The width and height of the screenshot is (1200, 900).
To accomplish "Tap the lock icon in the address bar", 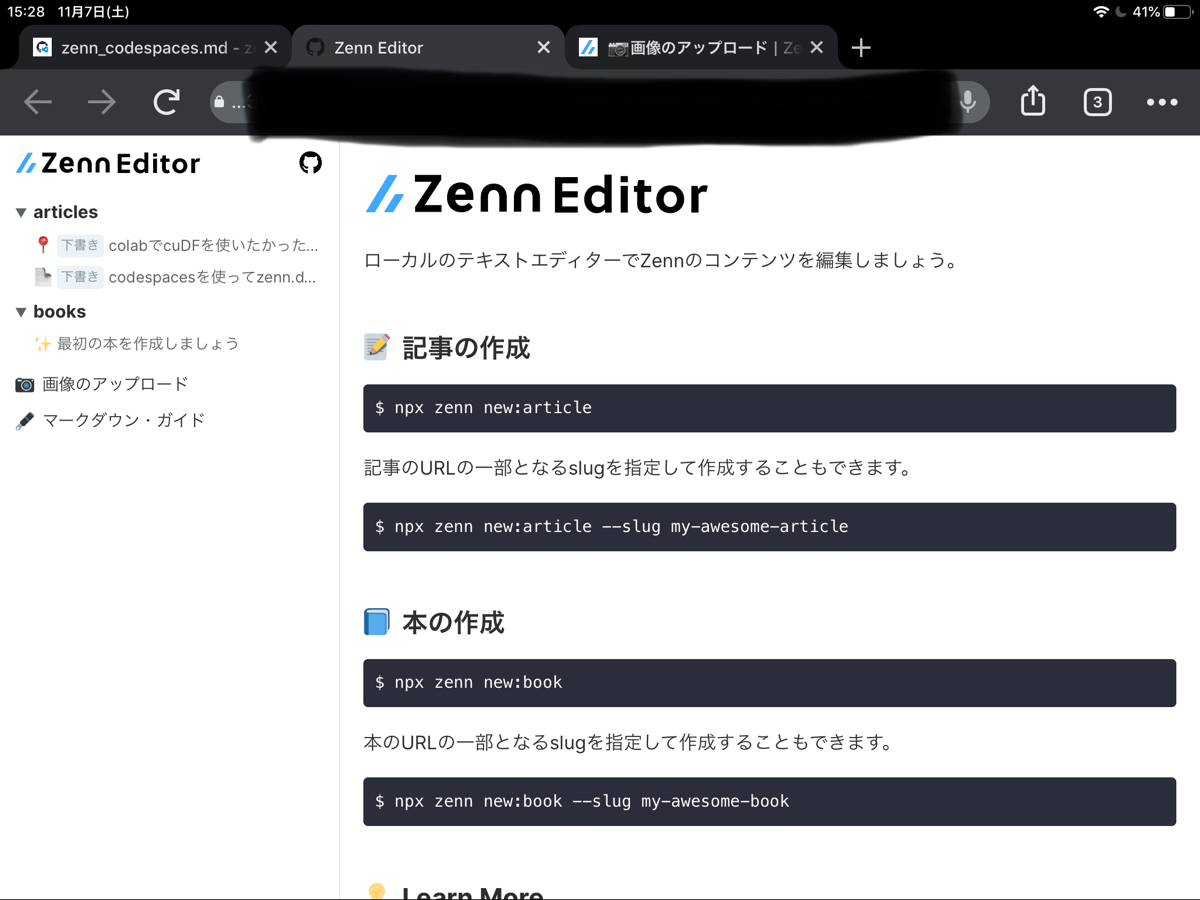I will [x=219, y=102].
